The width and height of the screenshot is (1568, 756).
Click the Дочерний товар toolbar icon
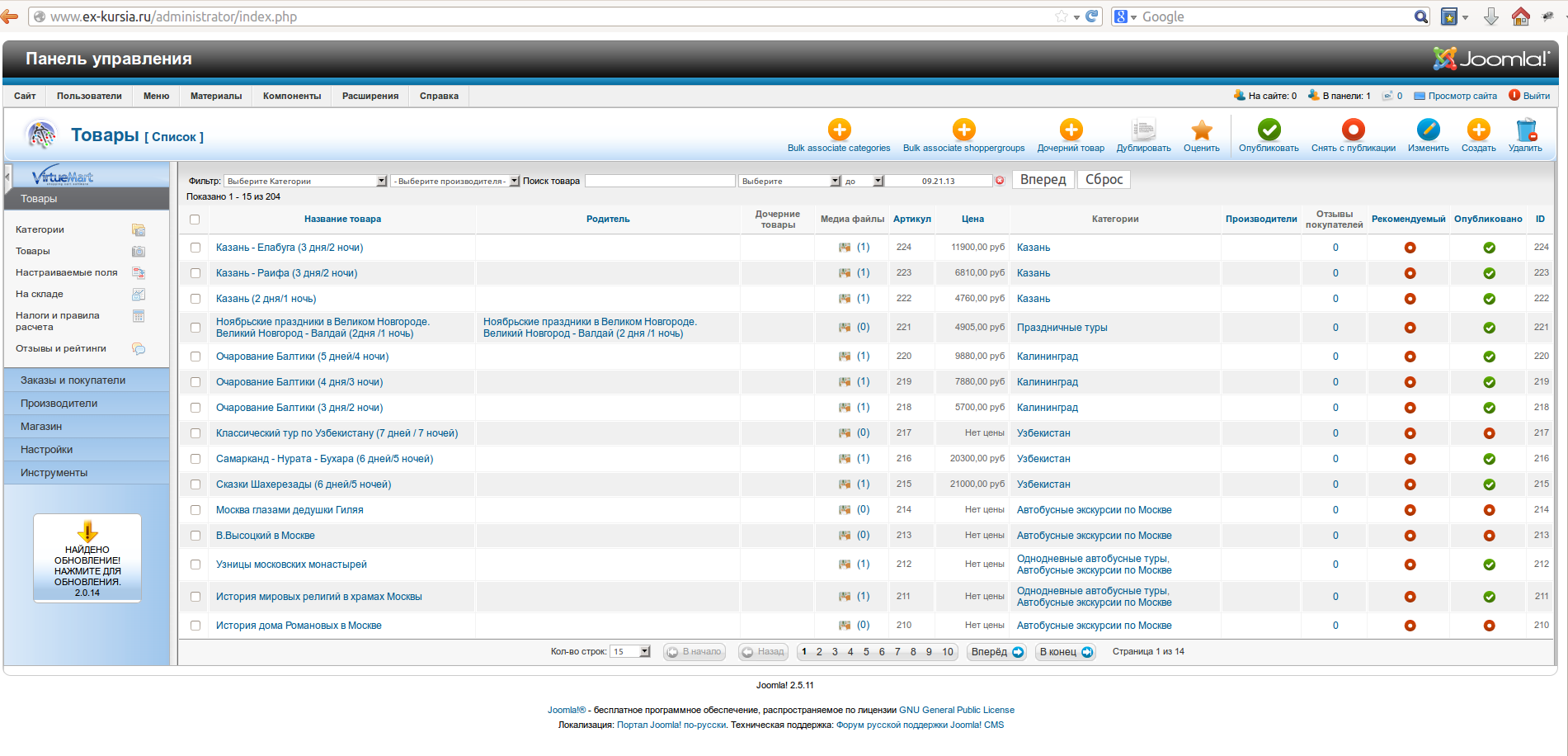pos(1071,130)
